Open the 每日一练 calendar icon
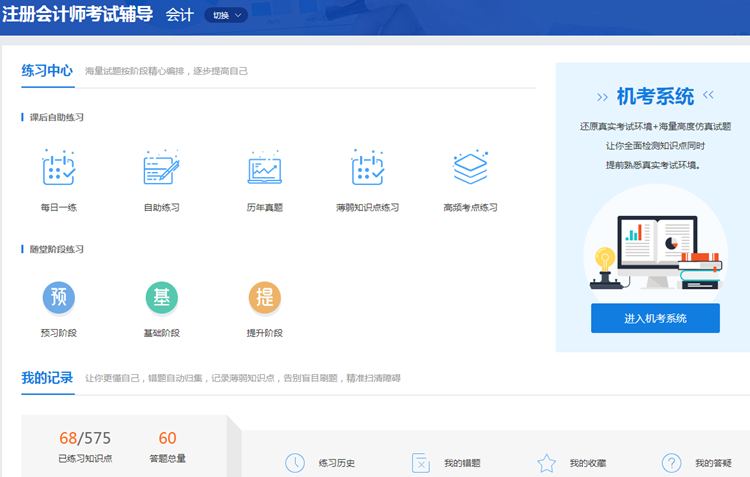 tap(59, 167)
